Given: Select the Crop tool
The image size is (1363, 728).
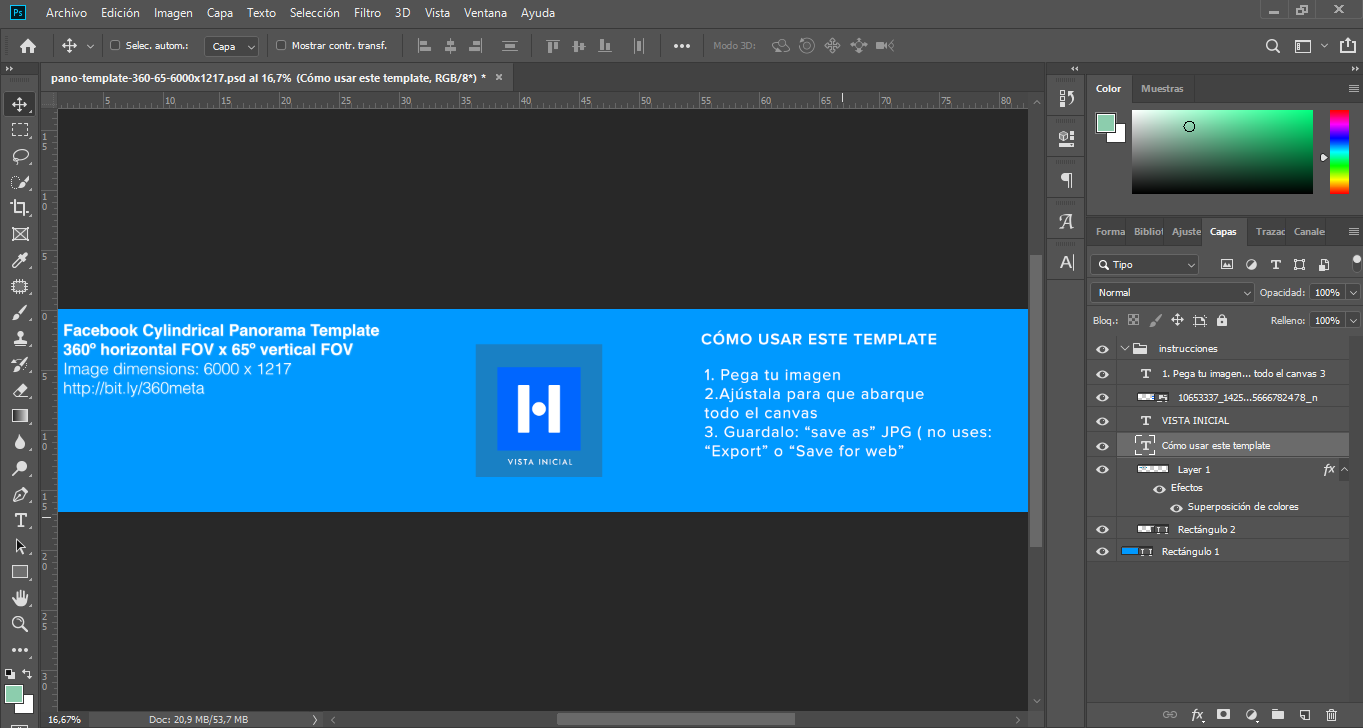Looking at the screenshot, I should [x=20, y=208].
